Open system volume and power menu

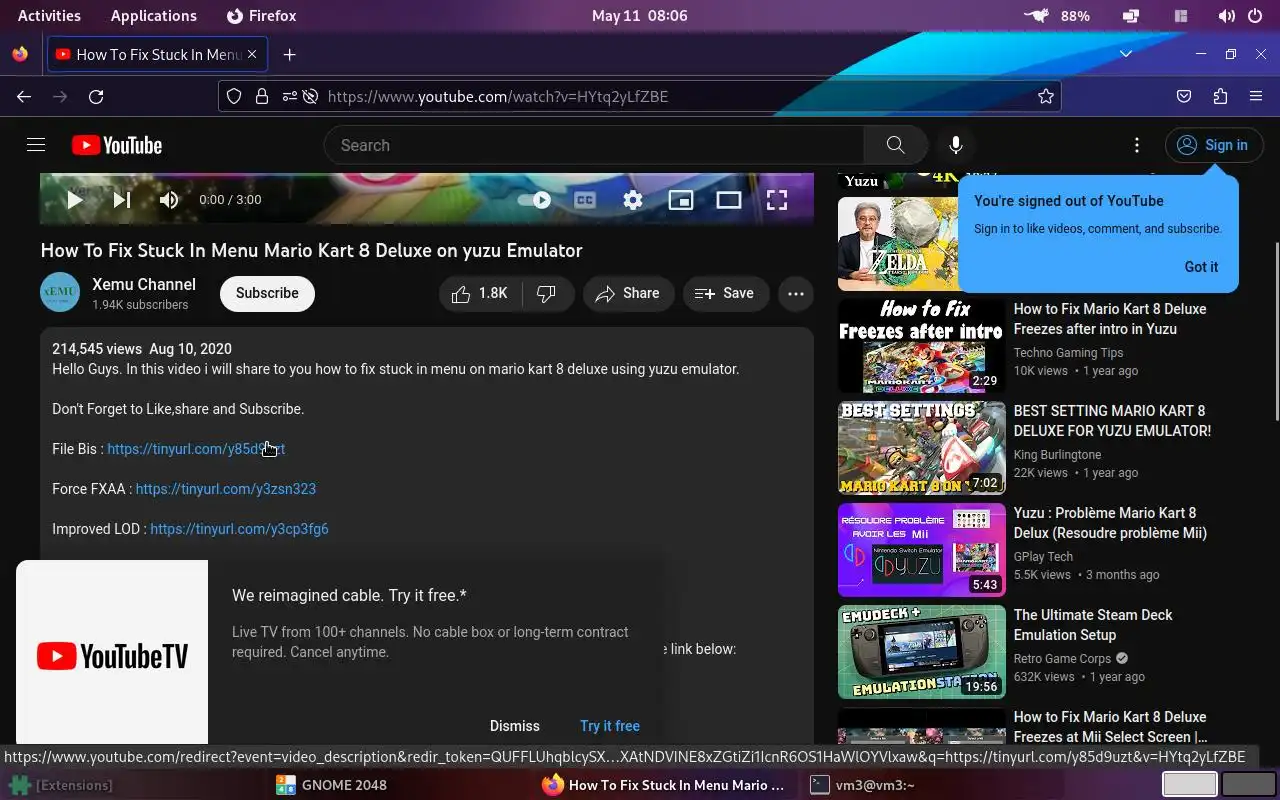1241,16
